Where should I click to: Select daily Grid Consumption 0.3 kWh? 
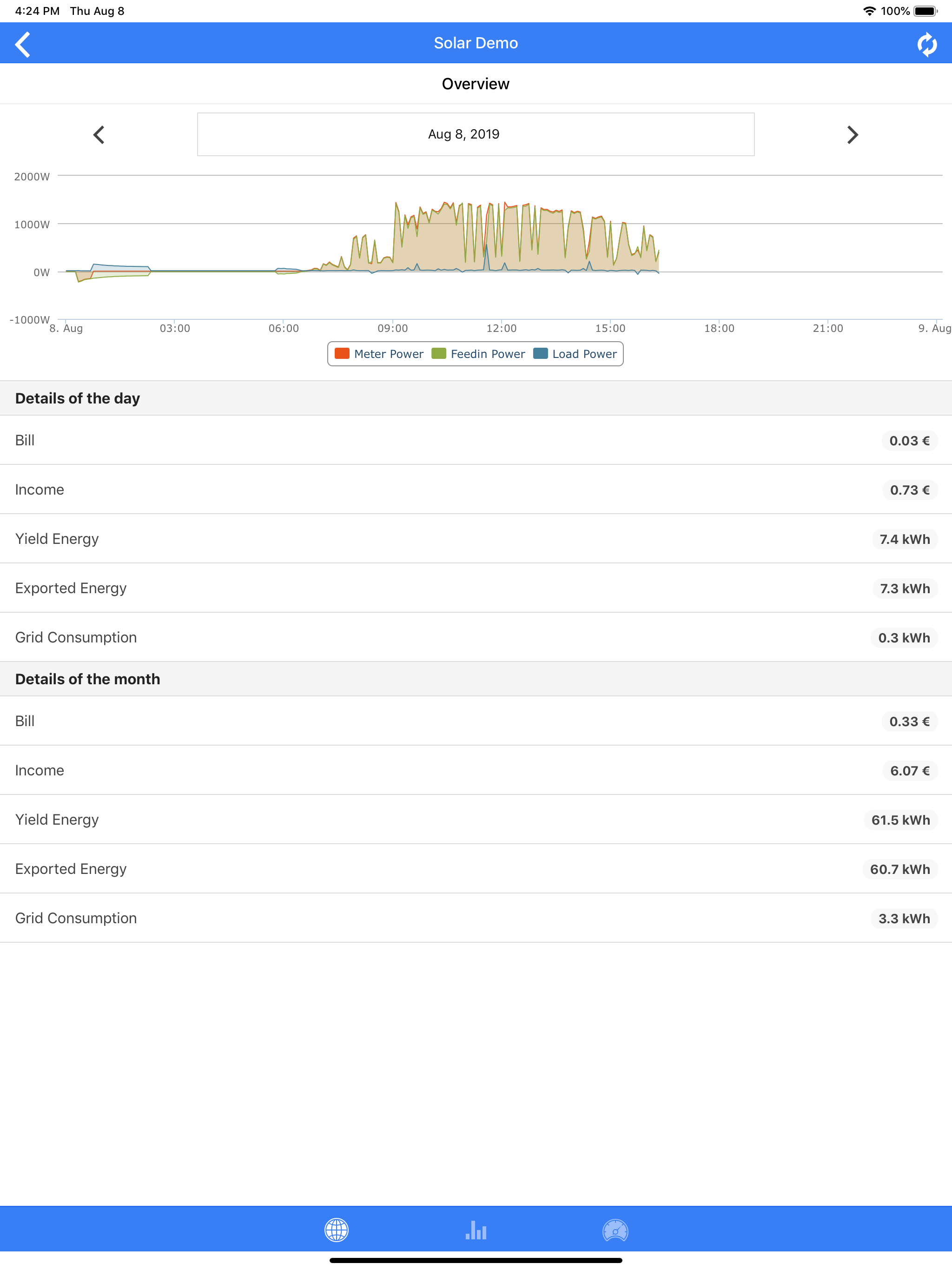click(x=904, y=638)
